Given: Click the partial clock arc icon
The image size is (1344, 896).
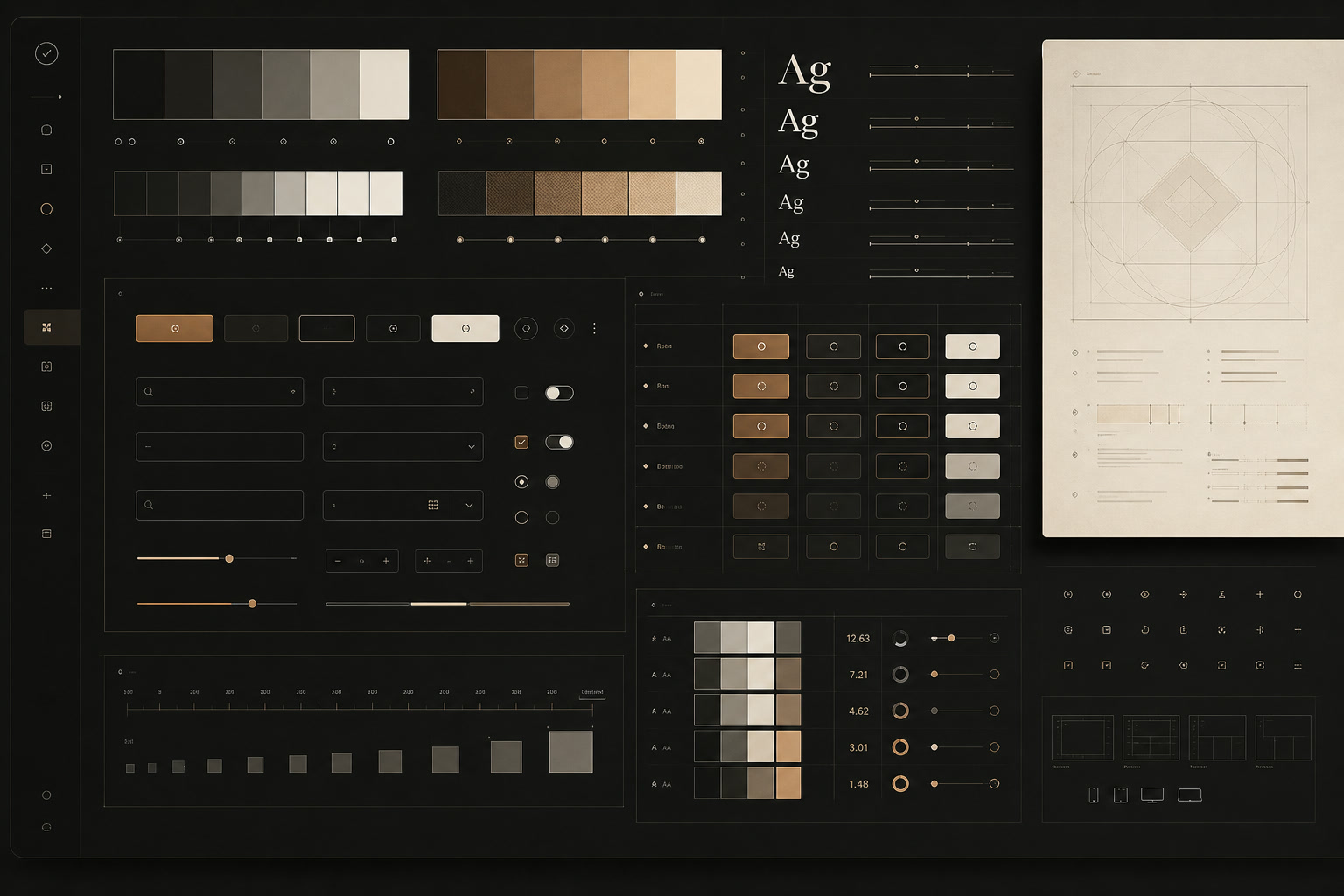Looking at the screenshot, I should tap(1144, 629).
